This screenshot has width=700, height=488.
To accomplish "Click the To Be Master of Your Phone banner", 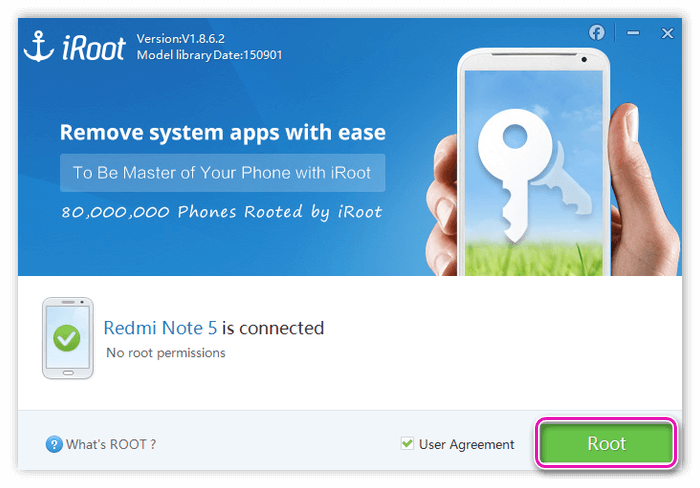I will point(222,173).
